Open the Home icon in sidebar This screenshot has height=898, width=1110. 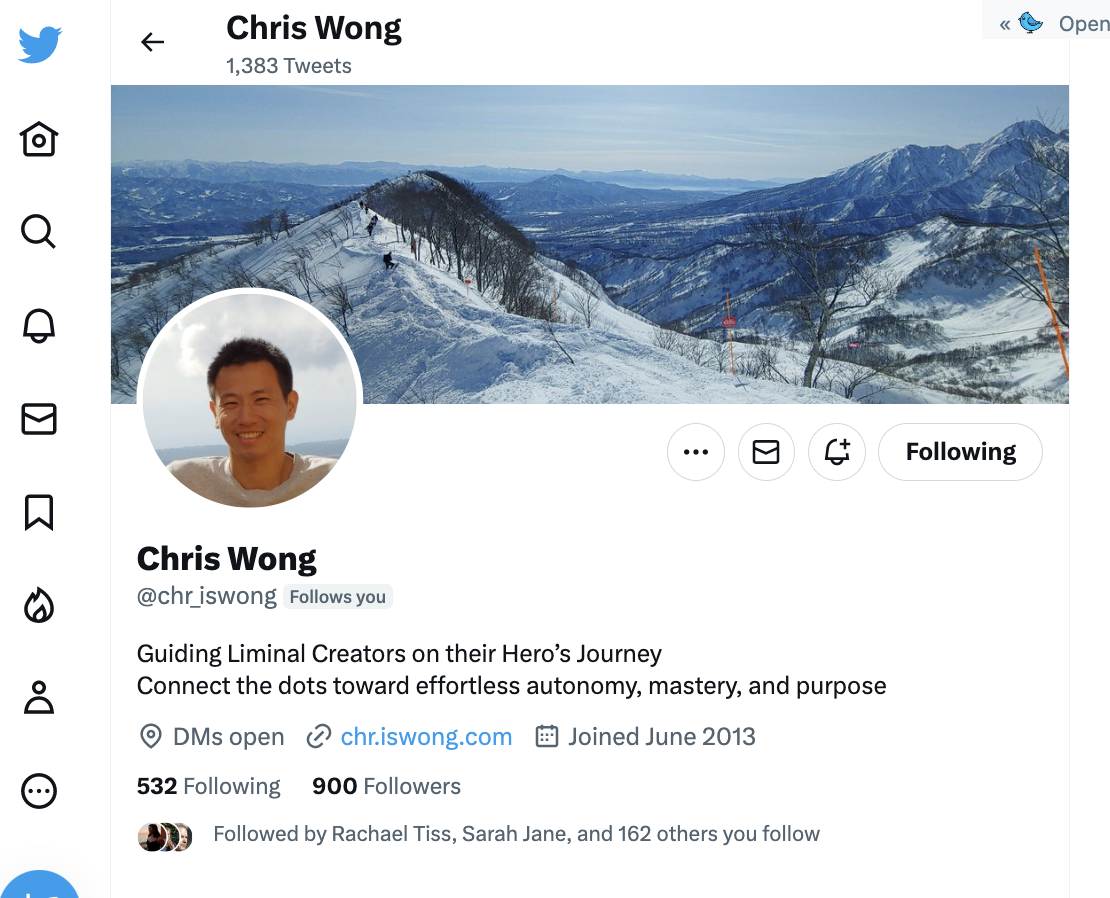coord(39,139)
